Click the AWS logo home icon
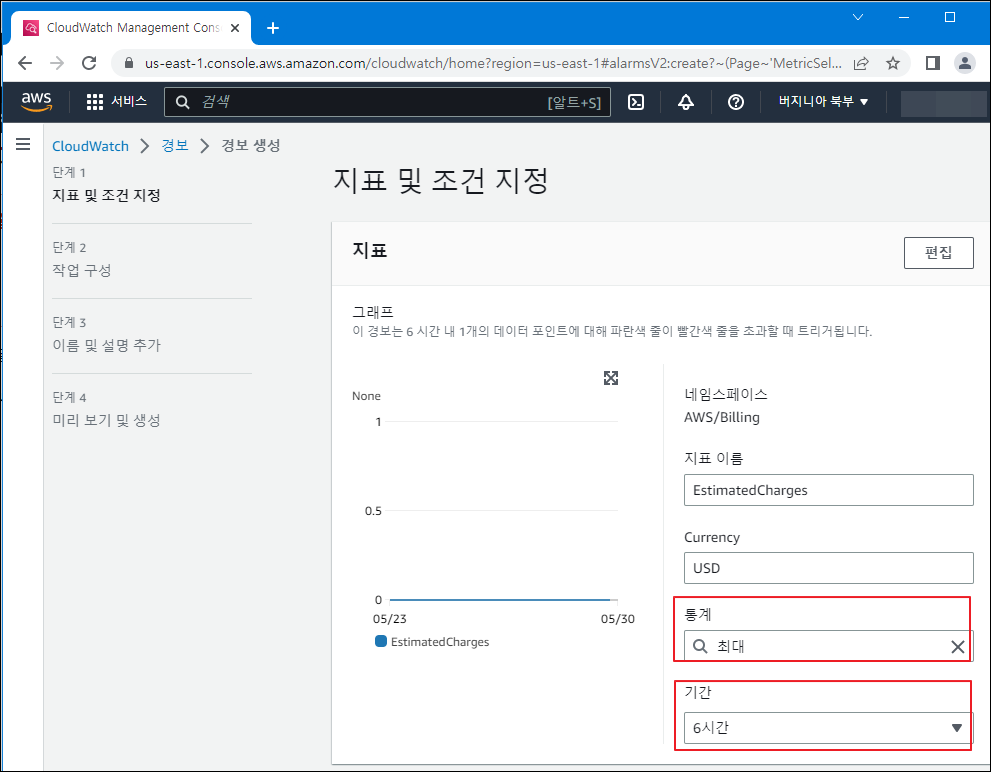The image size is (991, 772). pyautogui.click(x=36, y=101)
